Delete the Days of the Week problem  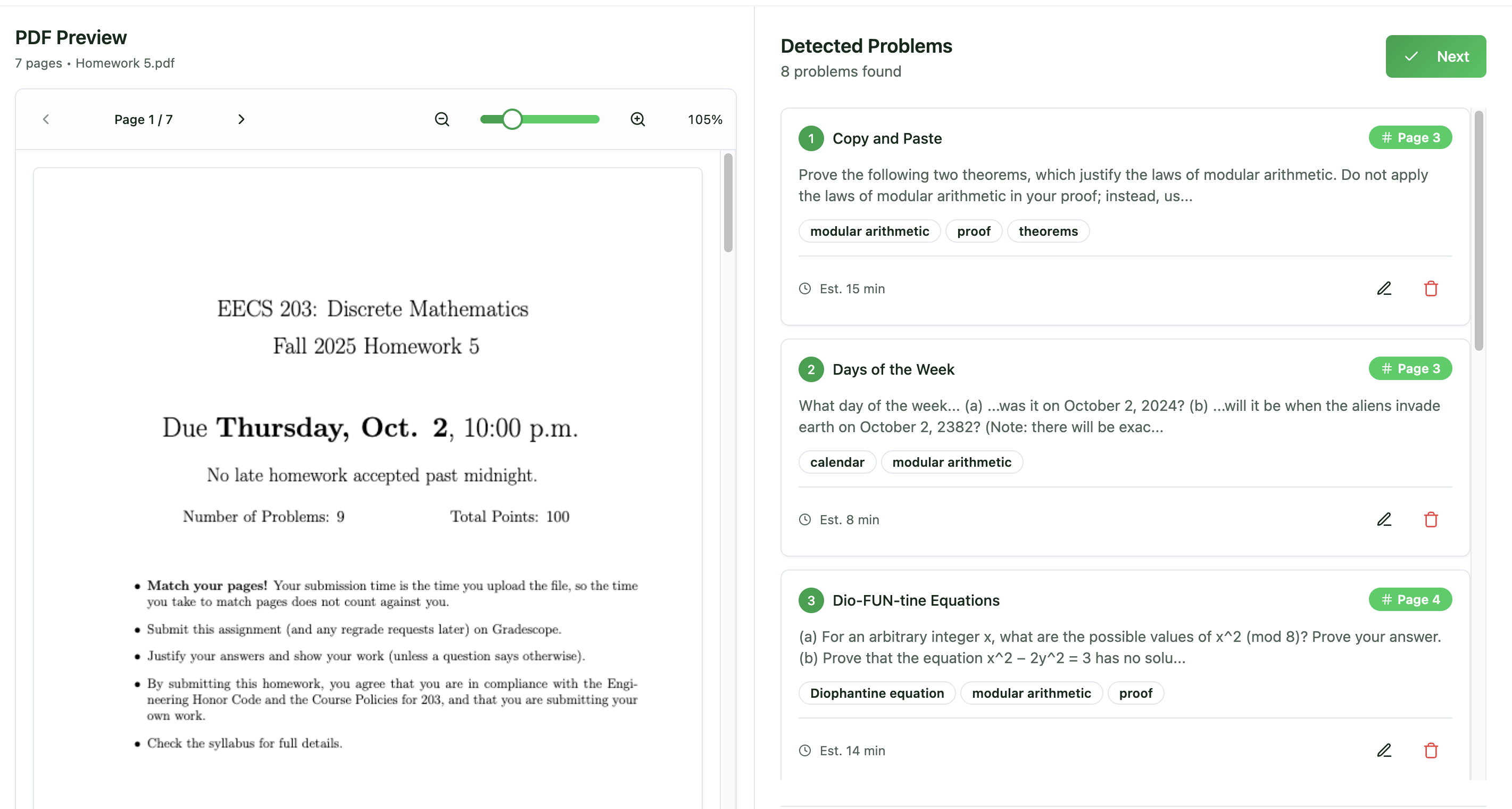coord(1431,519)
